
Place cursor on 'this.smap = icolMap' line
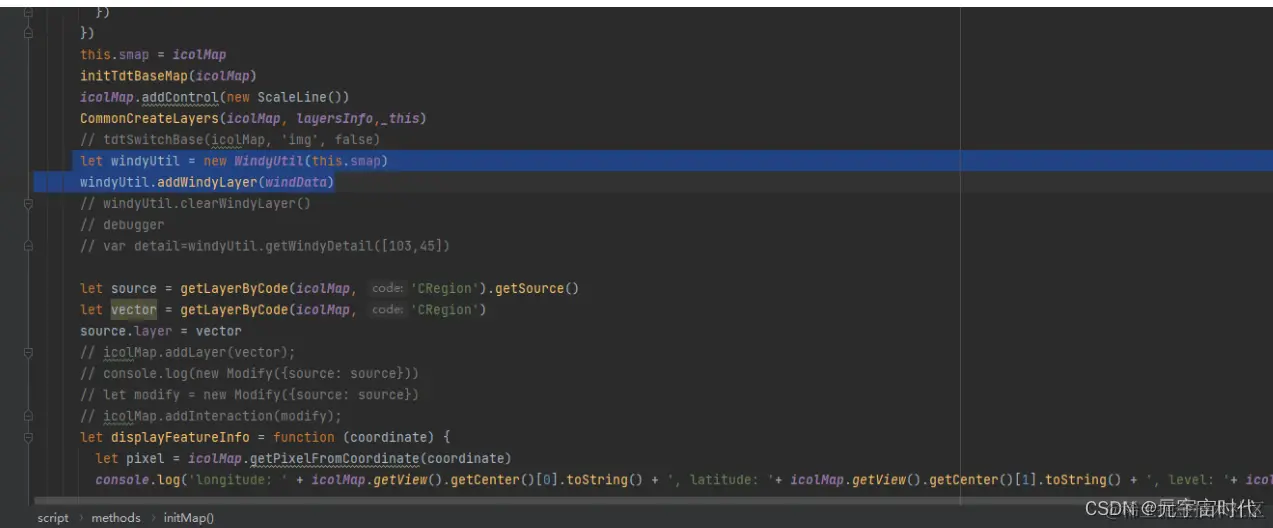[x=153, y=54]
